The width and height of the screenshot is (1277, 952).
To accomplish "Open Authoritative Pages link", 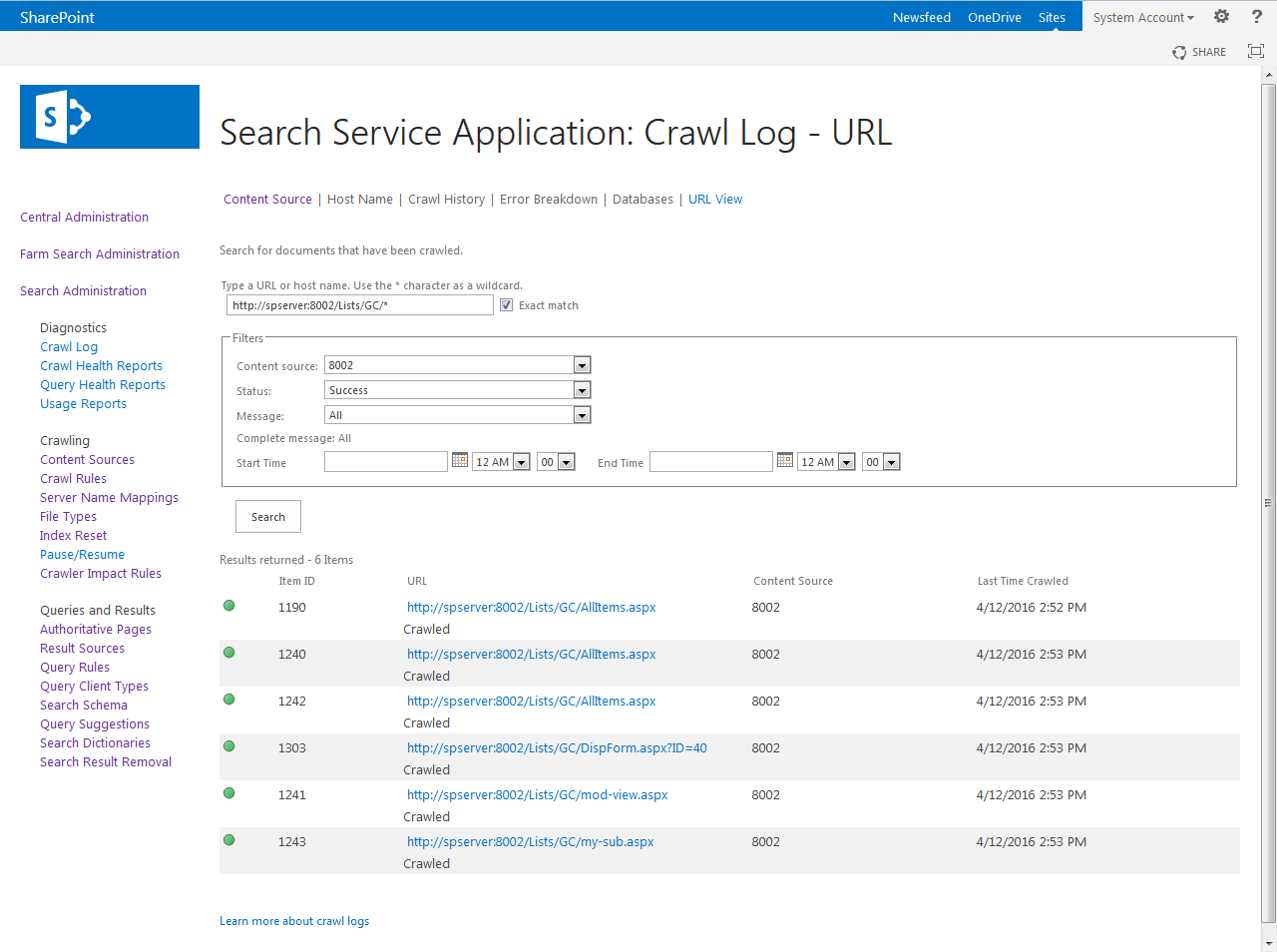I will pyautogui.click(x=96, y=630).
